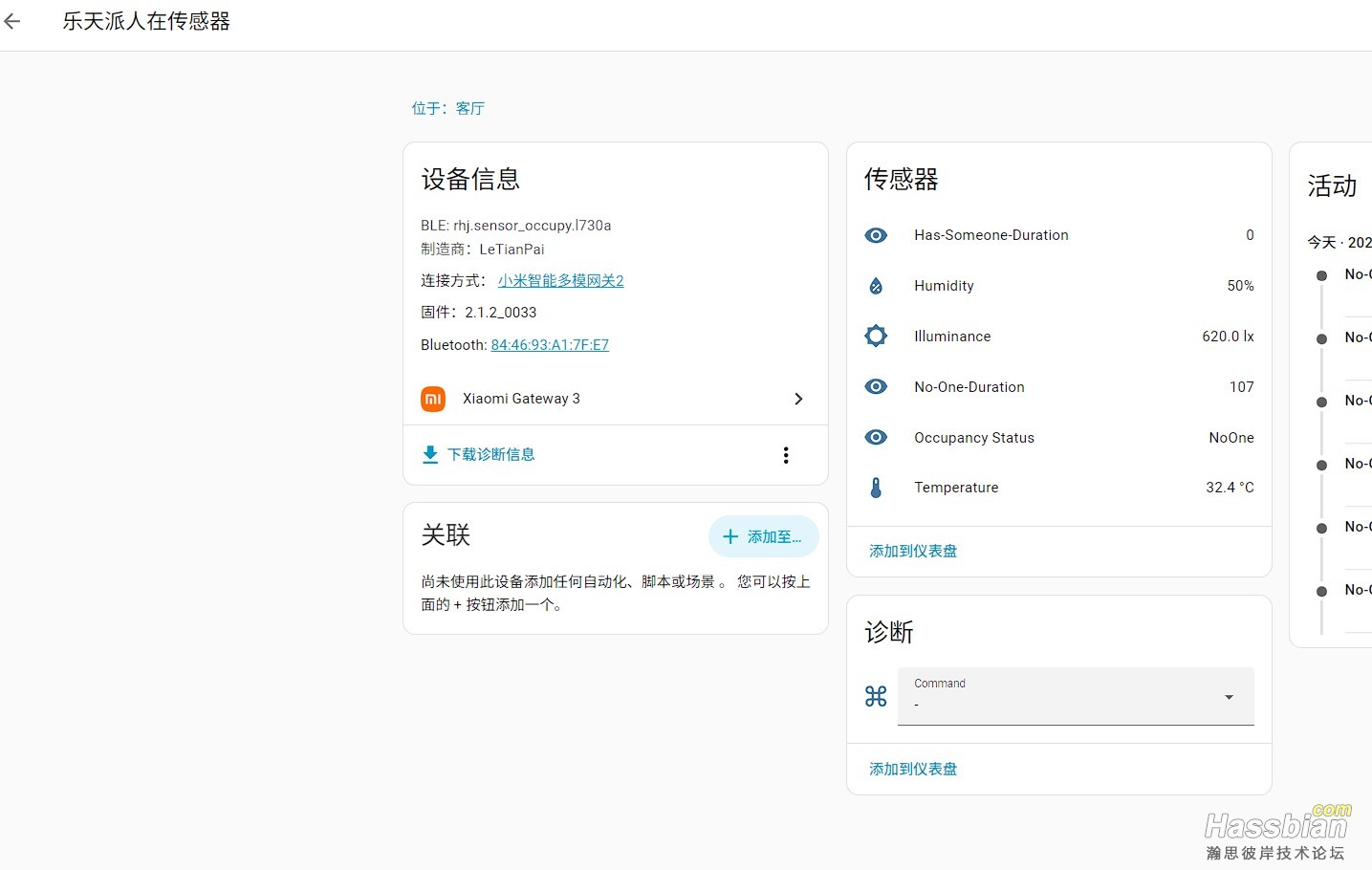The image size is (1372, 870).
Task: Click the 关联 card heading
Action: pos(446,535)
